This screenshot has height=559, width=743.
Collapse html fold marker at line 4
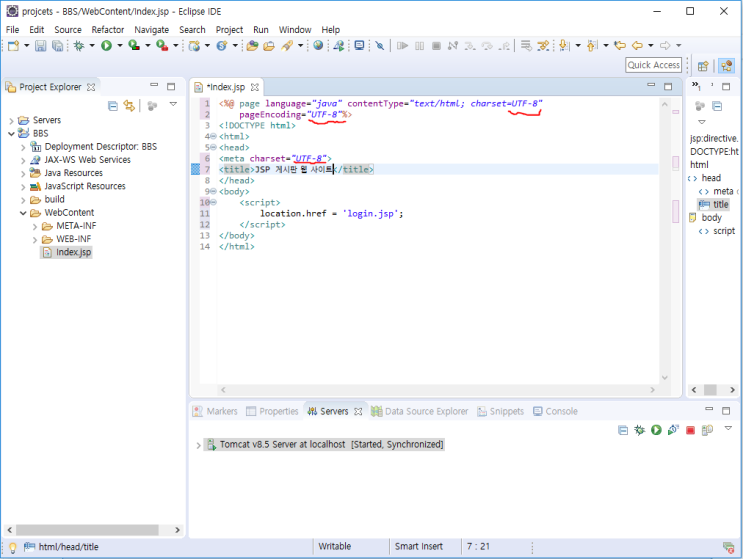tap(213, 136)
